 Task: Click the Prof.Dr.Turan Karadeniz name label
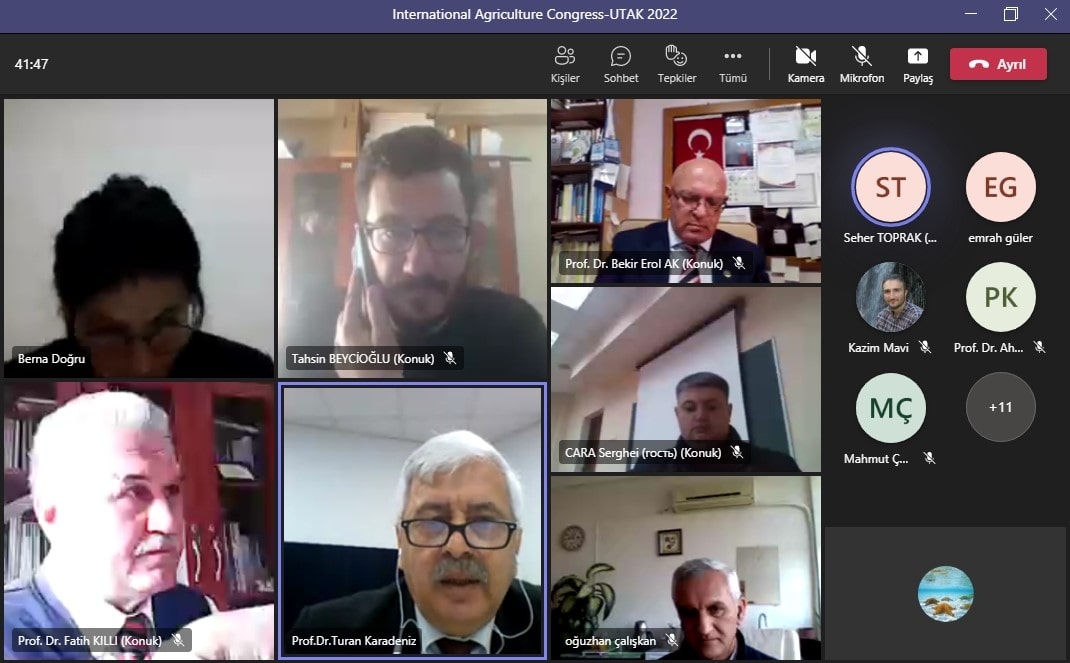[x=353, y=640]
